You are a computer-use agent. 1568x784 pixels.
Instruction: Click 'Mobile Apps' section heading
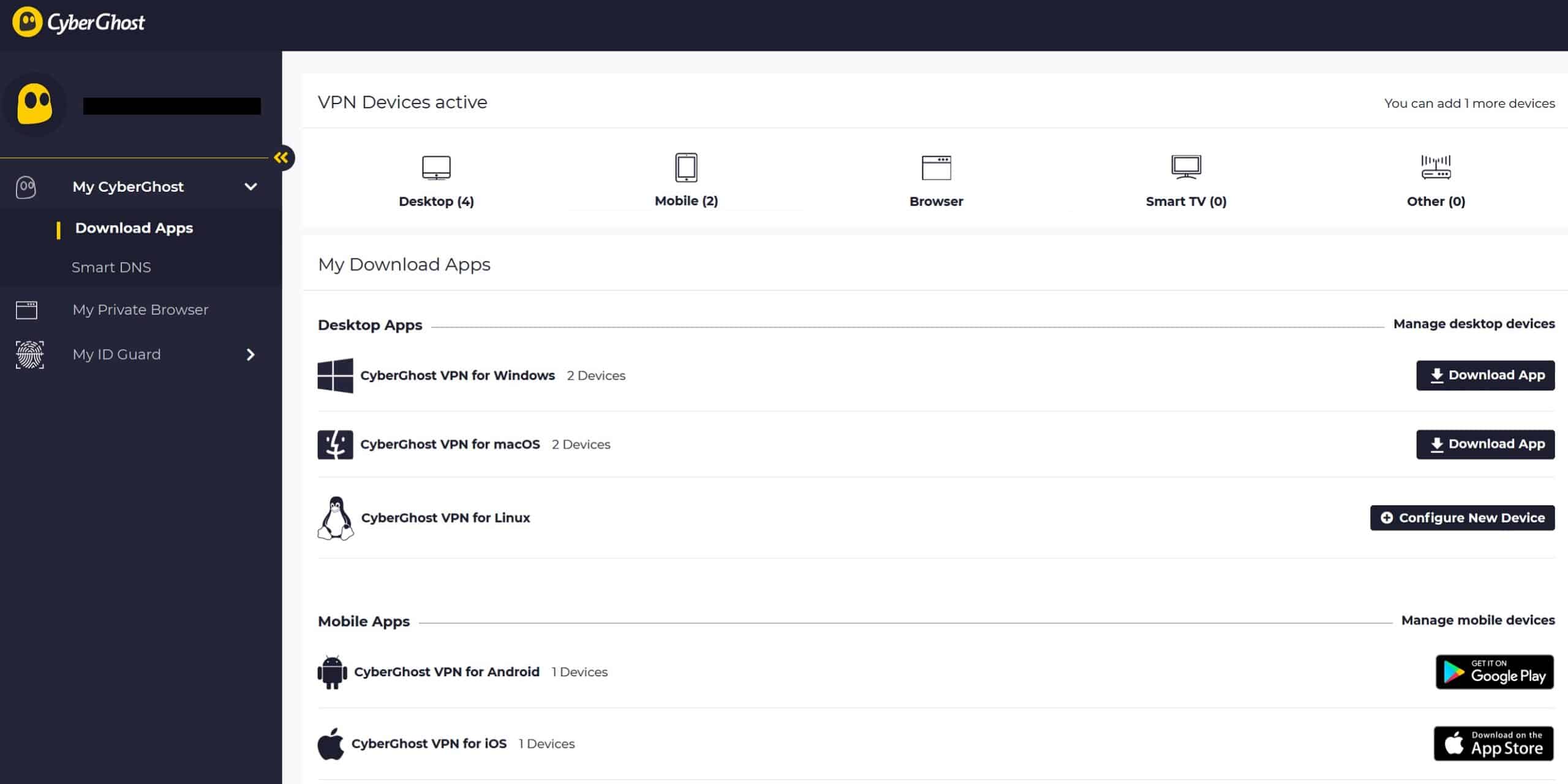coord(364,621)
